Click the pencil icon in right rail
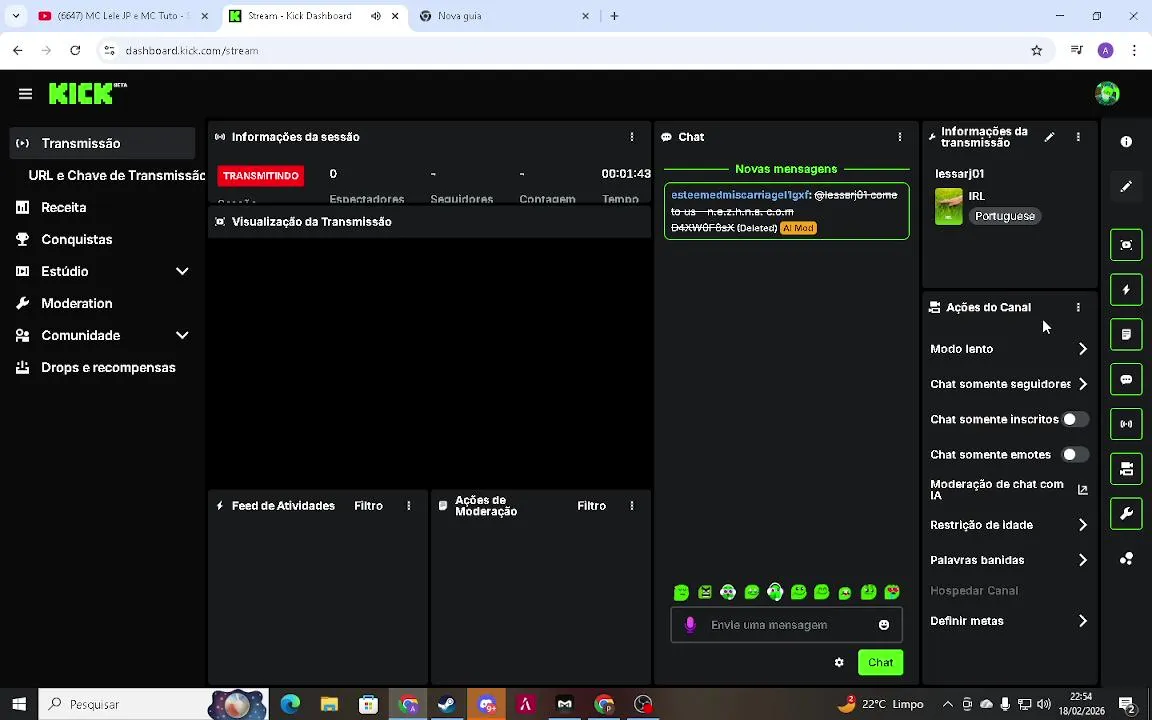The height and width of the screenshot is (720, 1152). coord(1126,187)
